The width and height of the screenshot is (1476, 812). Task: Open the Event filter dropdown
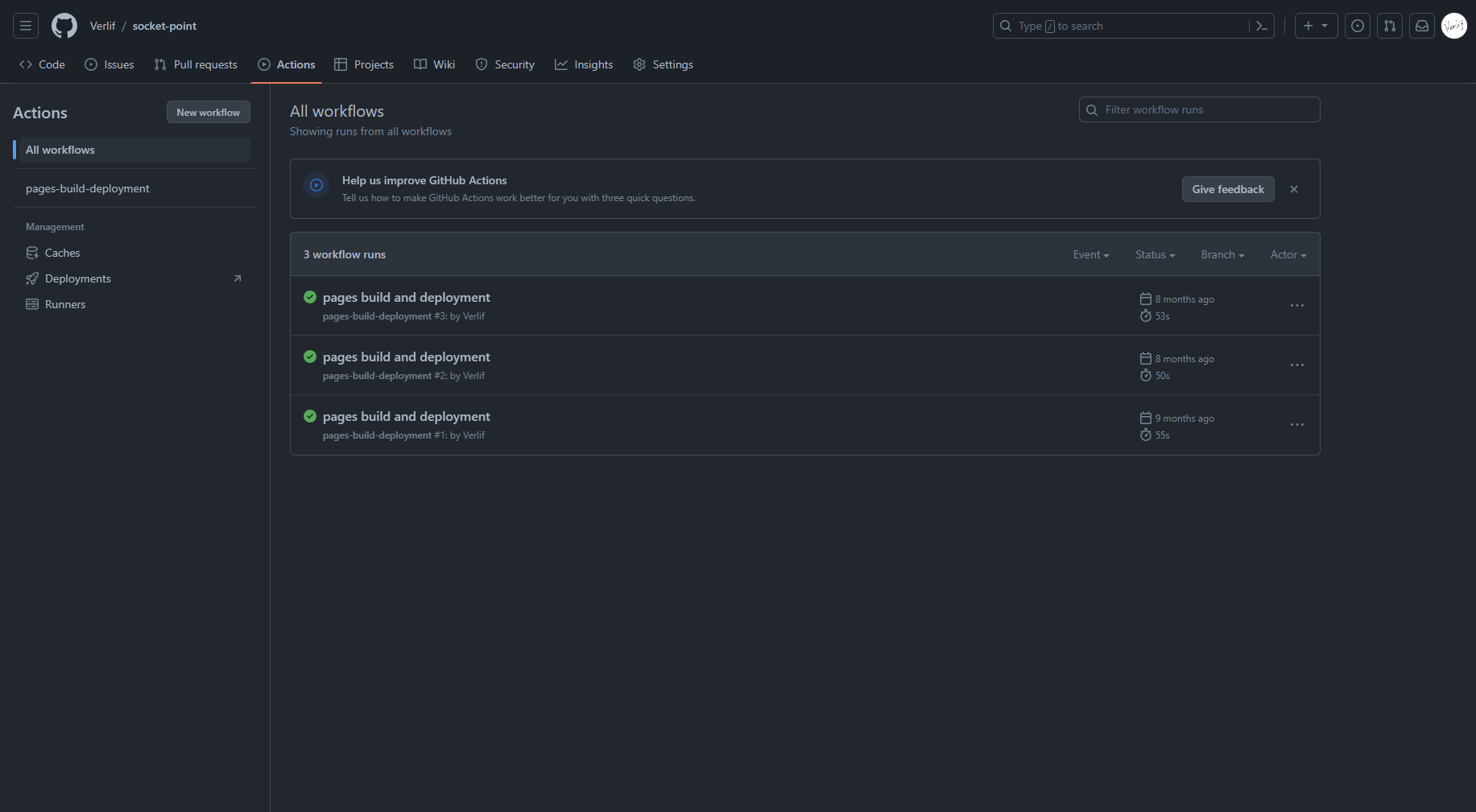tap(1091, 254)
